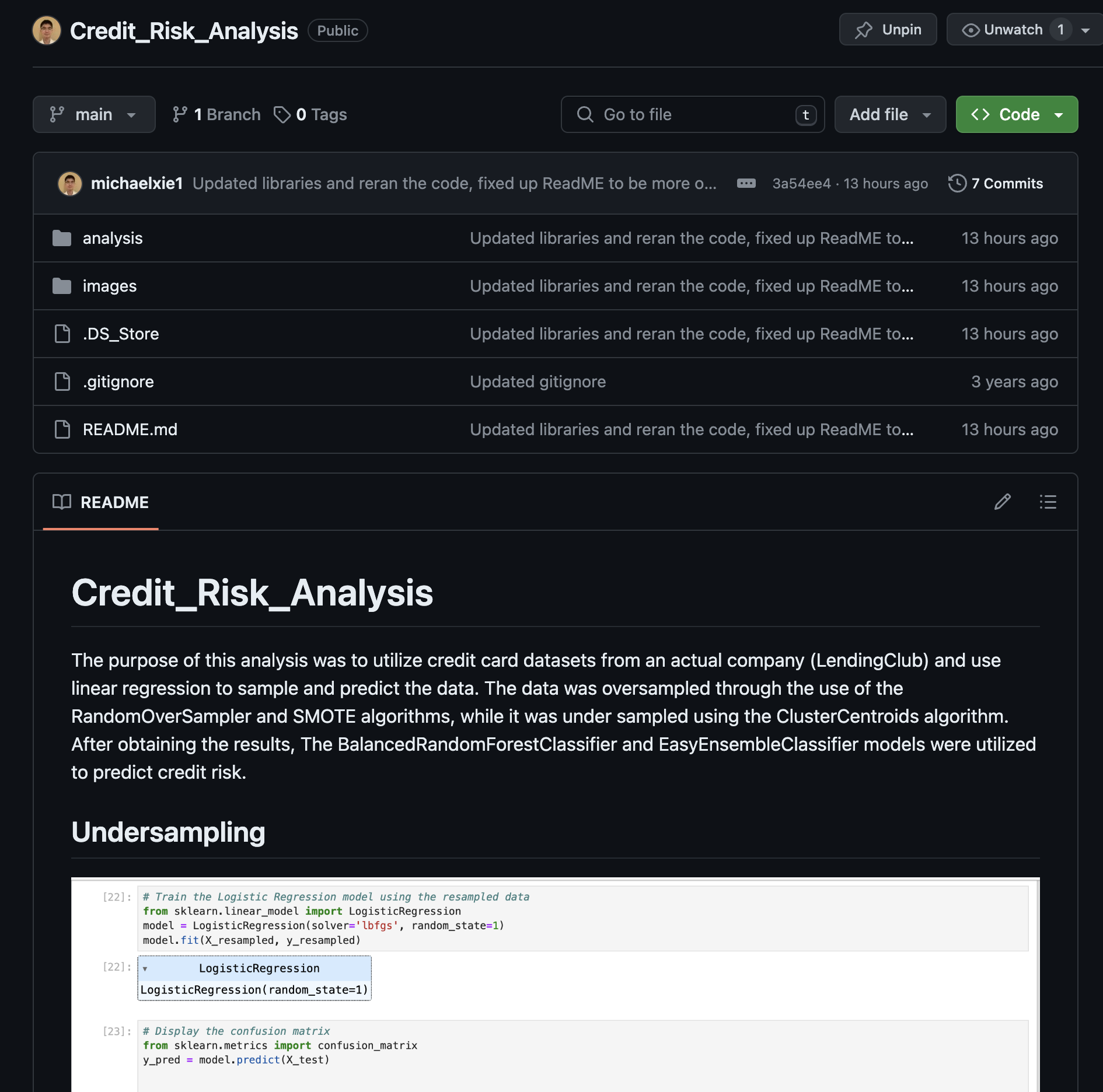Click the branch icon next to 1 Branch

pyautogui.click(x=180, y=114)
